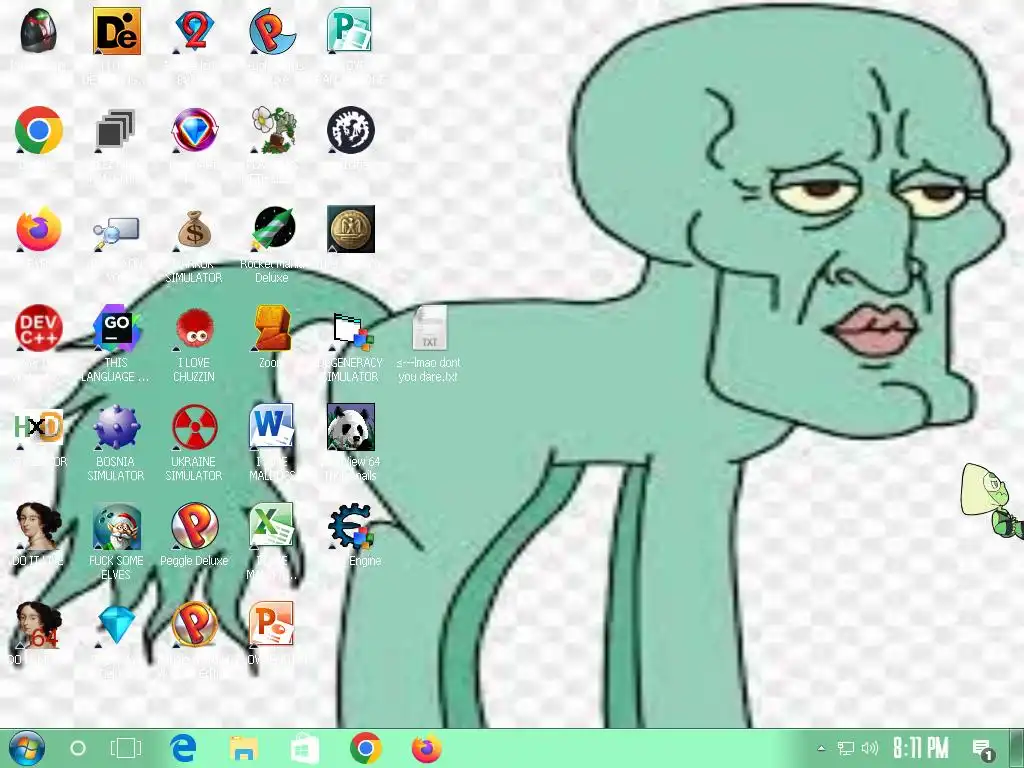Launch Rocket Mania Deluxe
This screenshot has height=768, width=1024.
pos(273,229)
